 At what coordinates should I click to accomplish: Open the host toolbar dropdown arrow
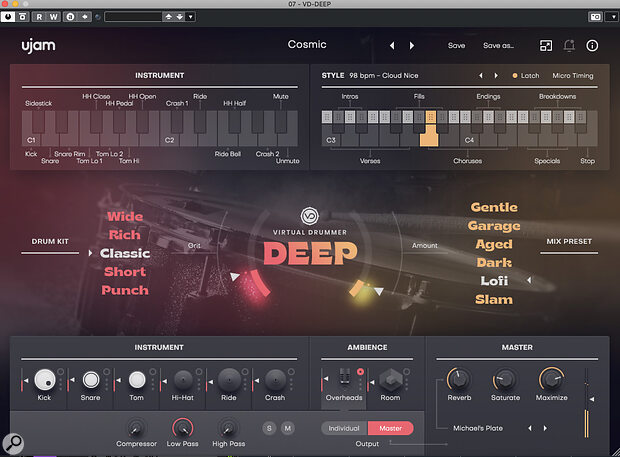pos(191,17)
